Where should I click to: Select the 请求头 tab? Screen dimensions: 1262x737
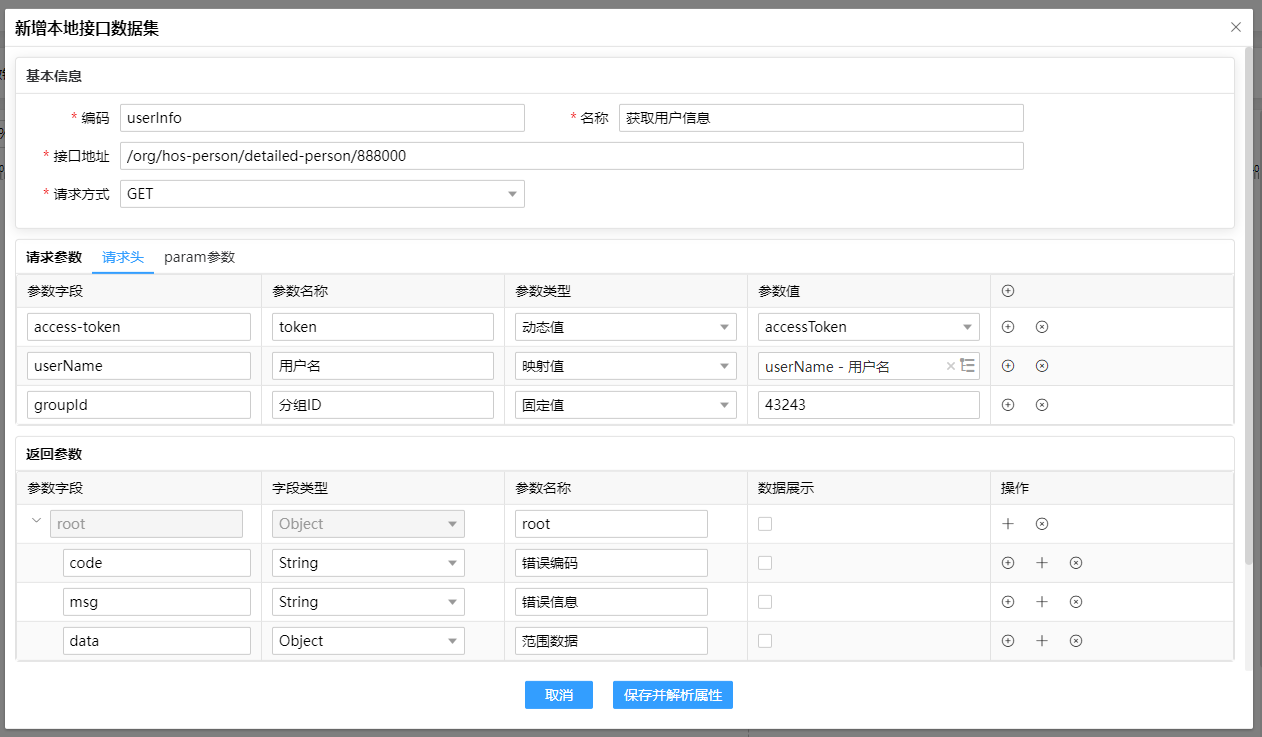(x=123, y=257)
